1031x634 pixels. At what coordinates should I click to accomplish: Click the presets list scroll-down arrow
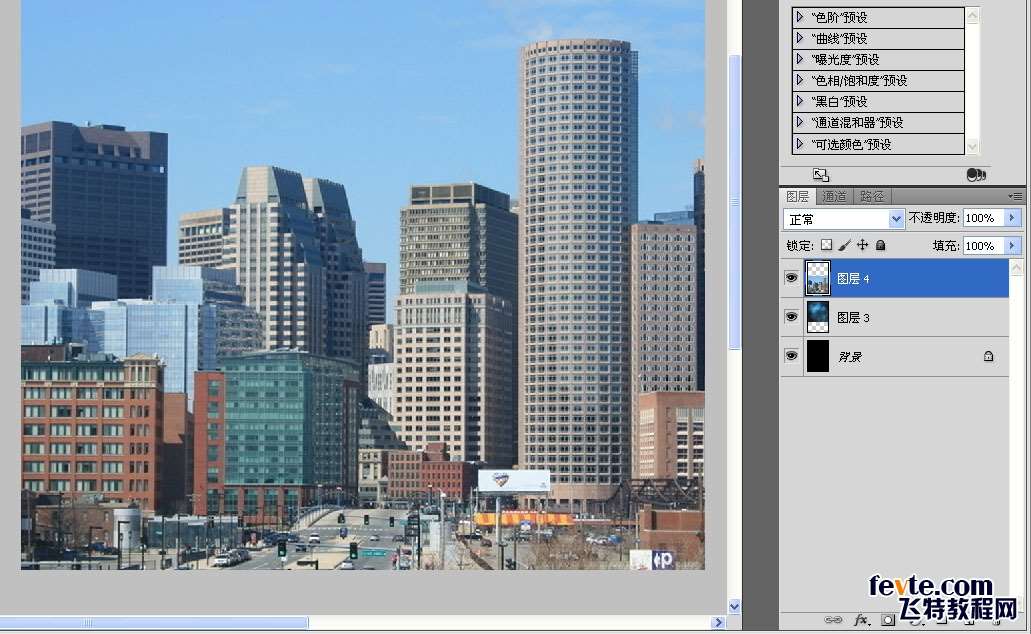click(x=972, y=146)
